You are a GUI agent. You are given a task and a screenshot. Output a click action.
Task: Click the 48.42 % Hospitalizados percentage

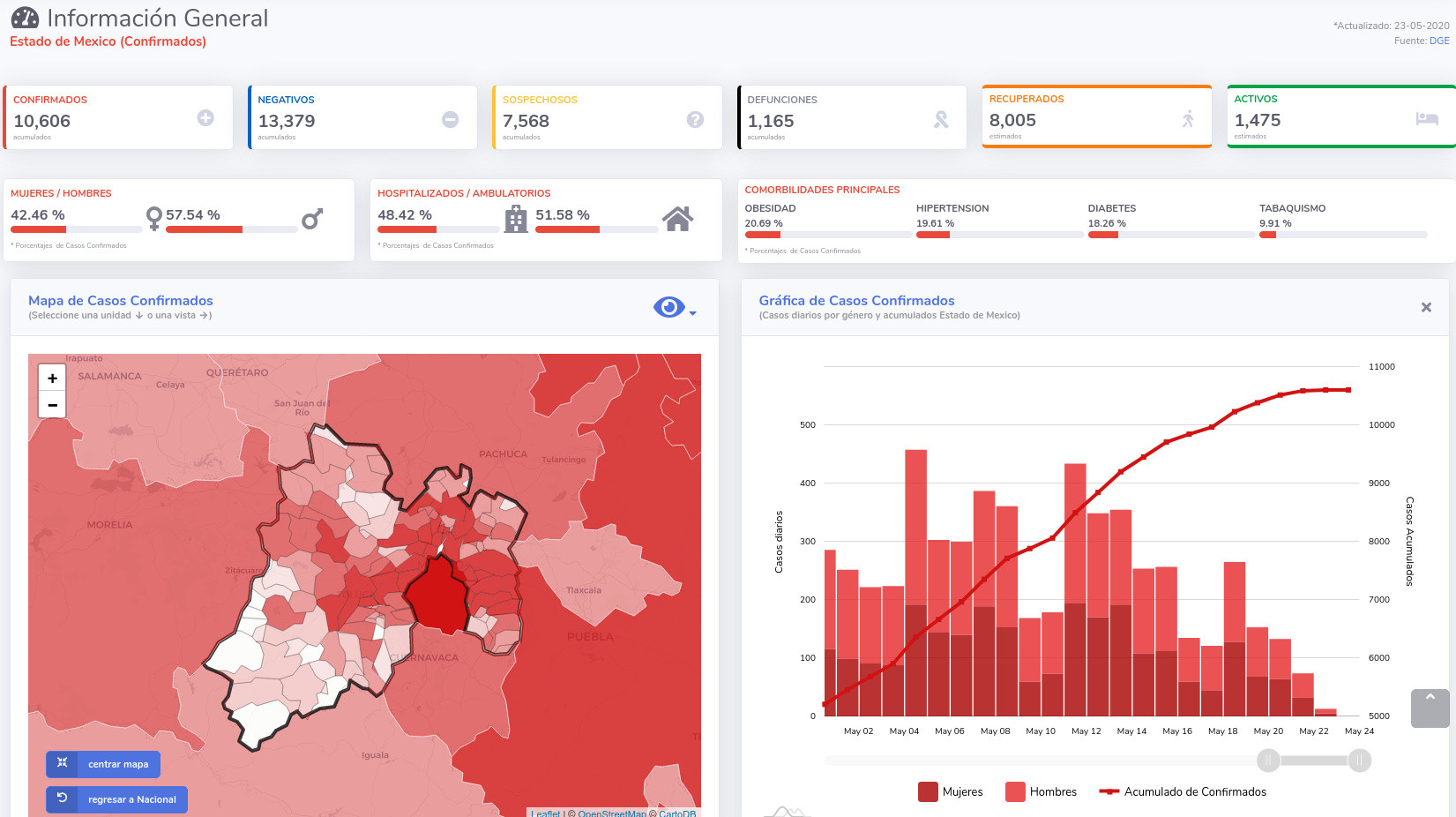pos(405,214)
